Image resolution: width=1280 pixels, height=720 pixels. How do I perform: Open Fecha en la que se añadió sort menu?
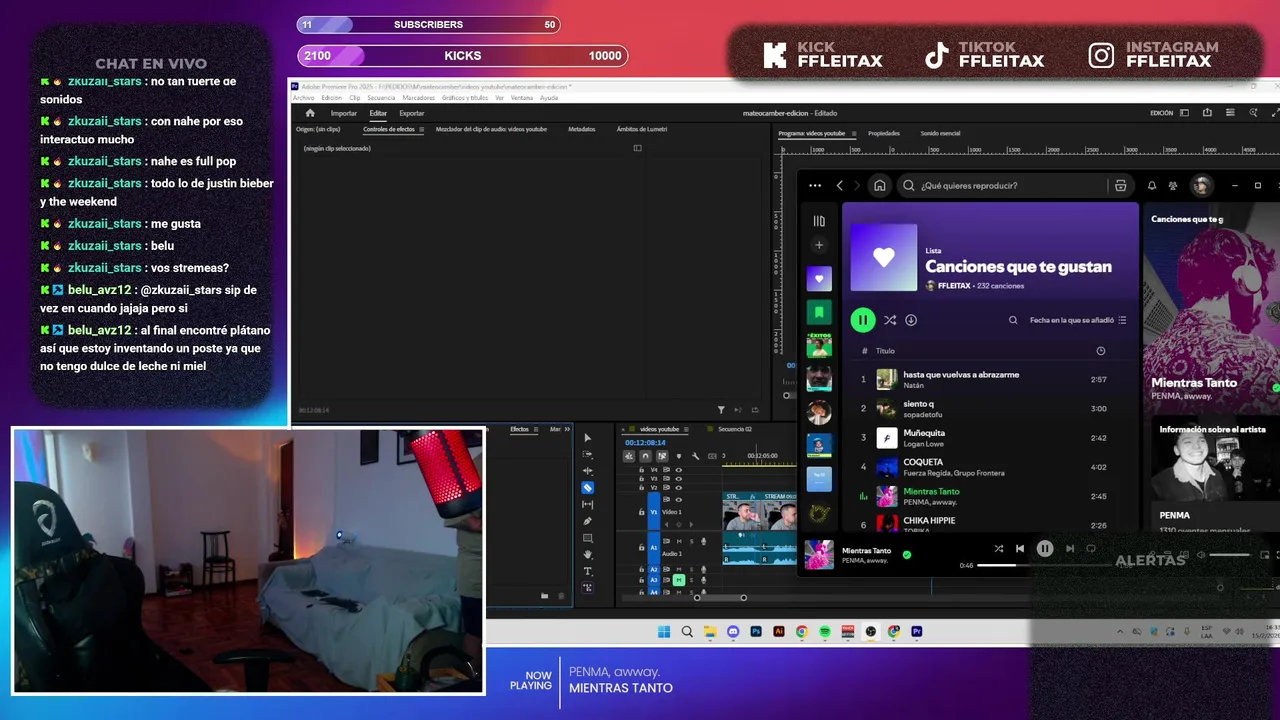(x=1078, y=320)
